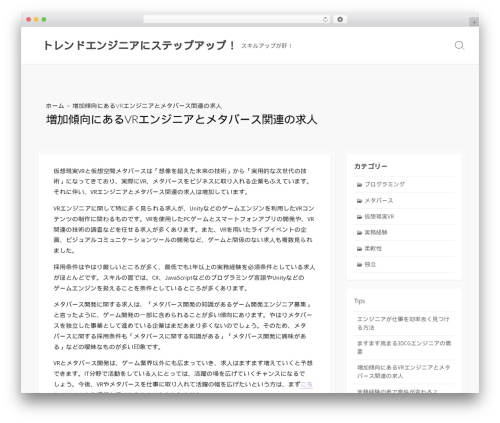Click the browser reload icon
This screenshot has height=423, width=500.
[x=325, y=19]
